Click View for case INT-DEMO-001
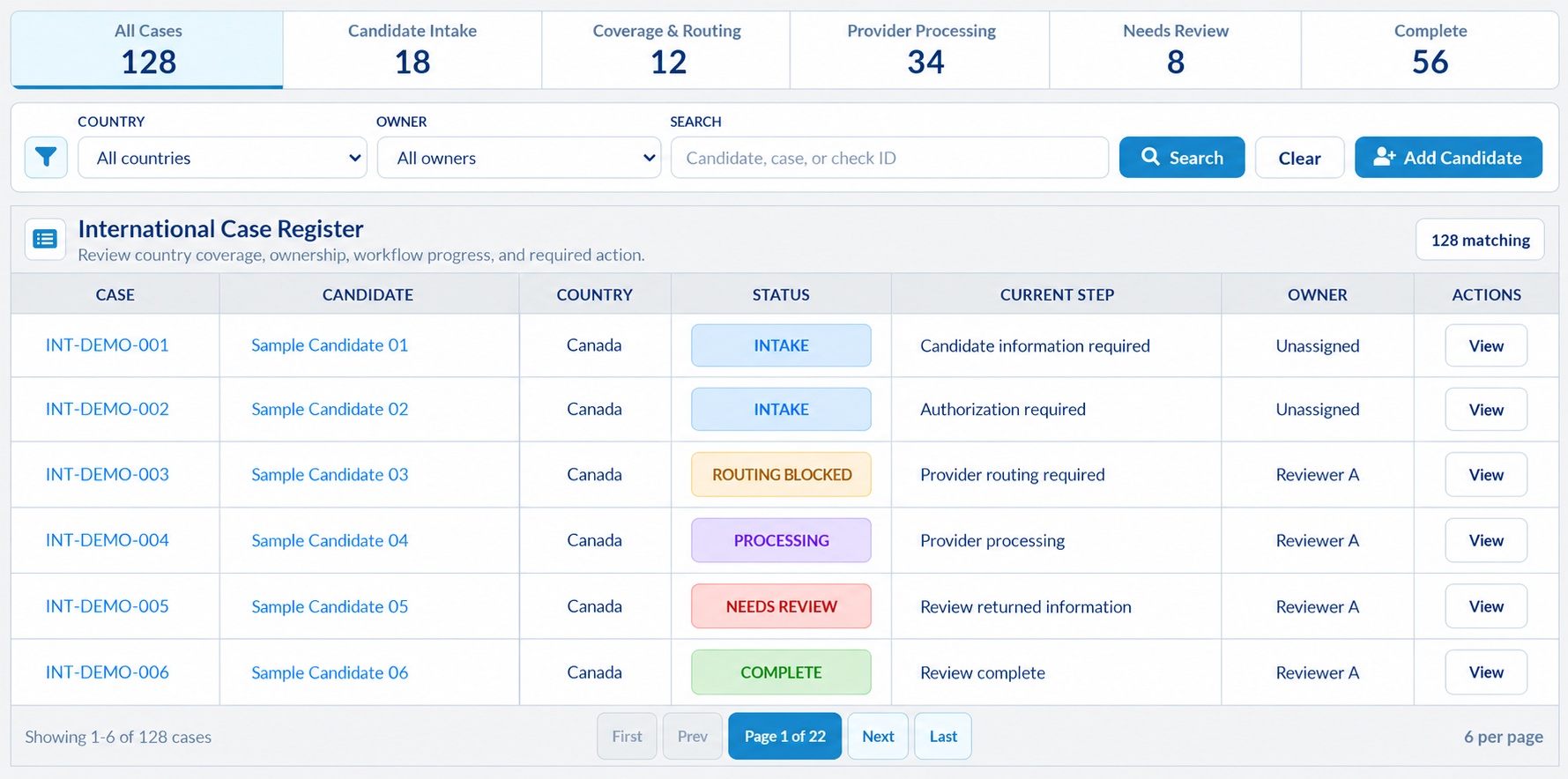 [x=1486, y=345]
